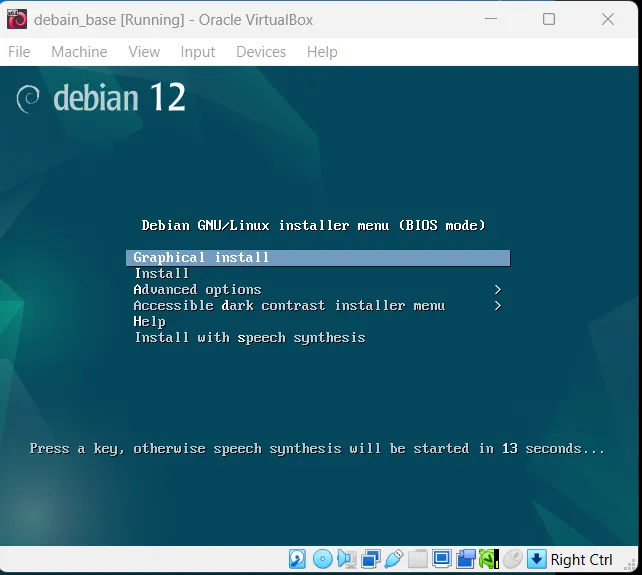Image resolution: width=642 pixels, height=575 pixels.
Task: Click the audio speaker status icon
Action: (346, 559)
